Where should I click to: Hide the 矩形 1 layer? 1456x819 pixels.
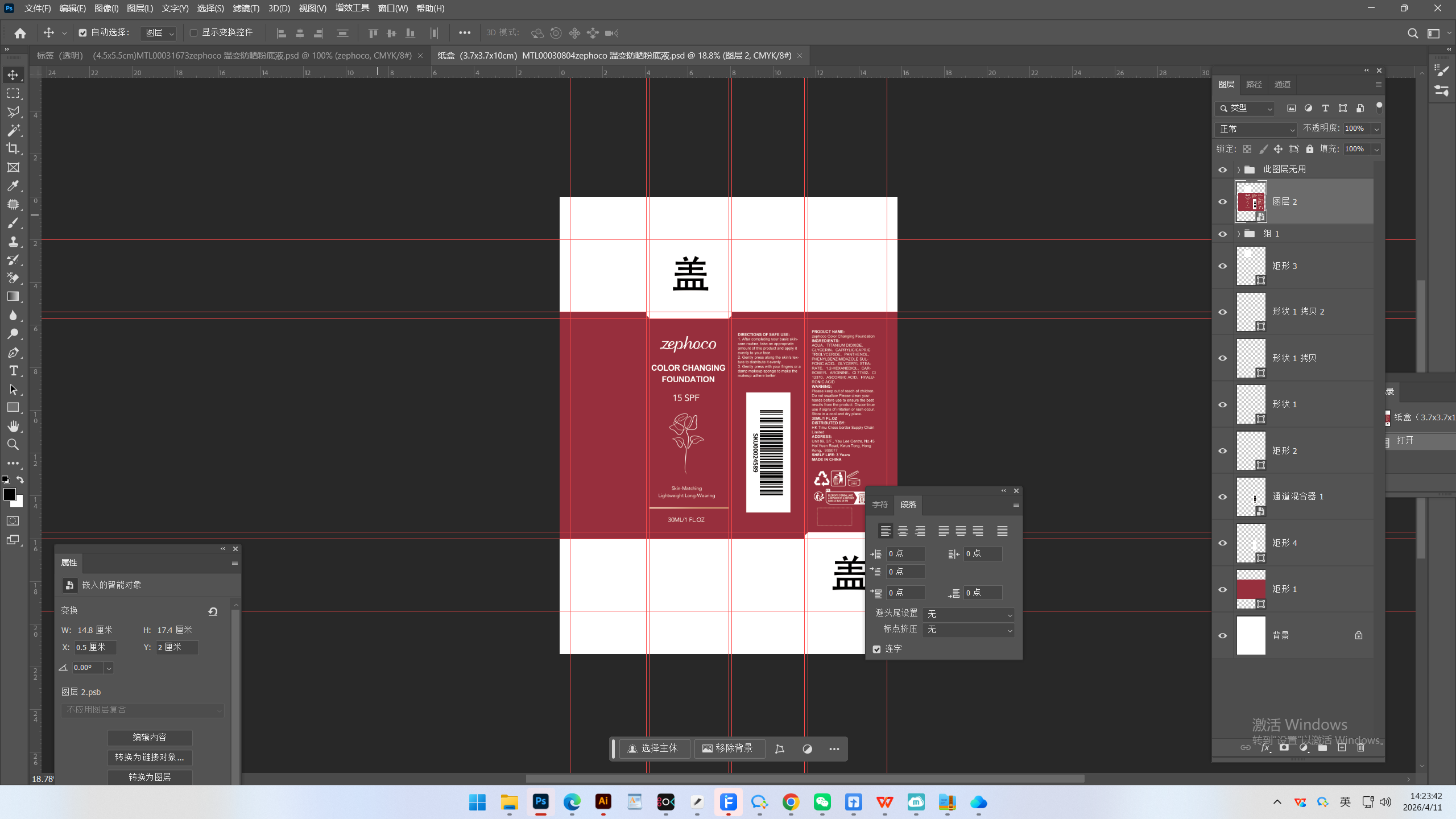point(1222,590)
